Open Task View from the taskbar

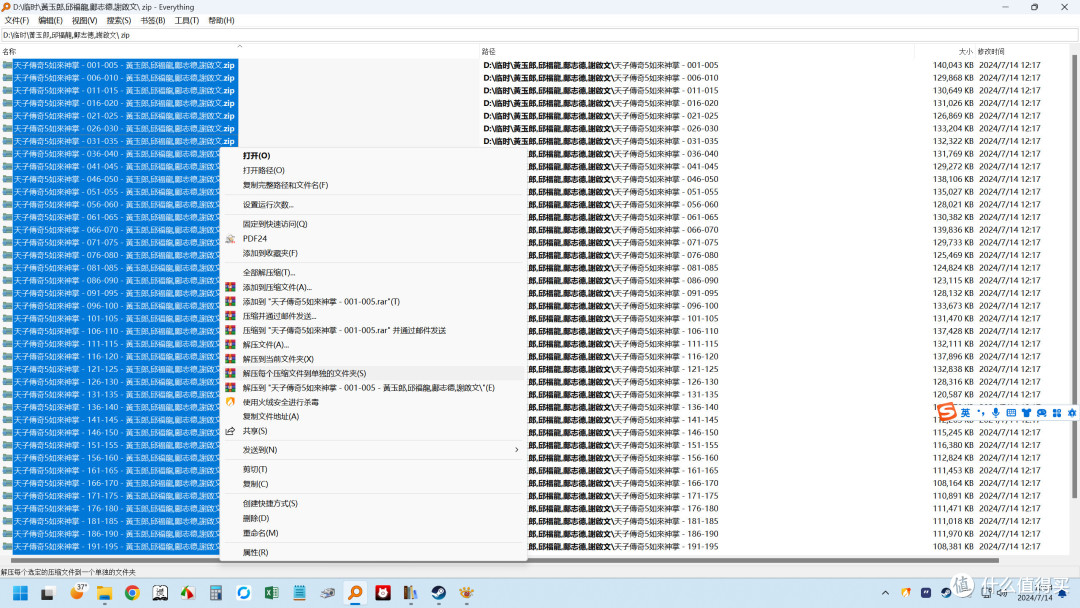tap(48, 593)
